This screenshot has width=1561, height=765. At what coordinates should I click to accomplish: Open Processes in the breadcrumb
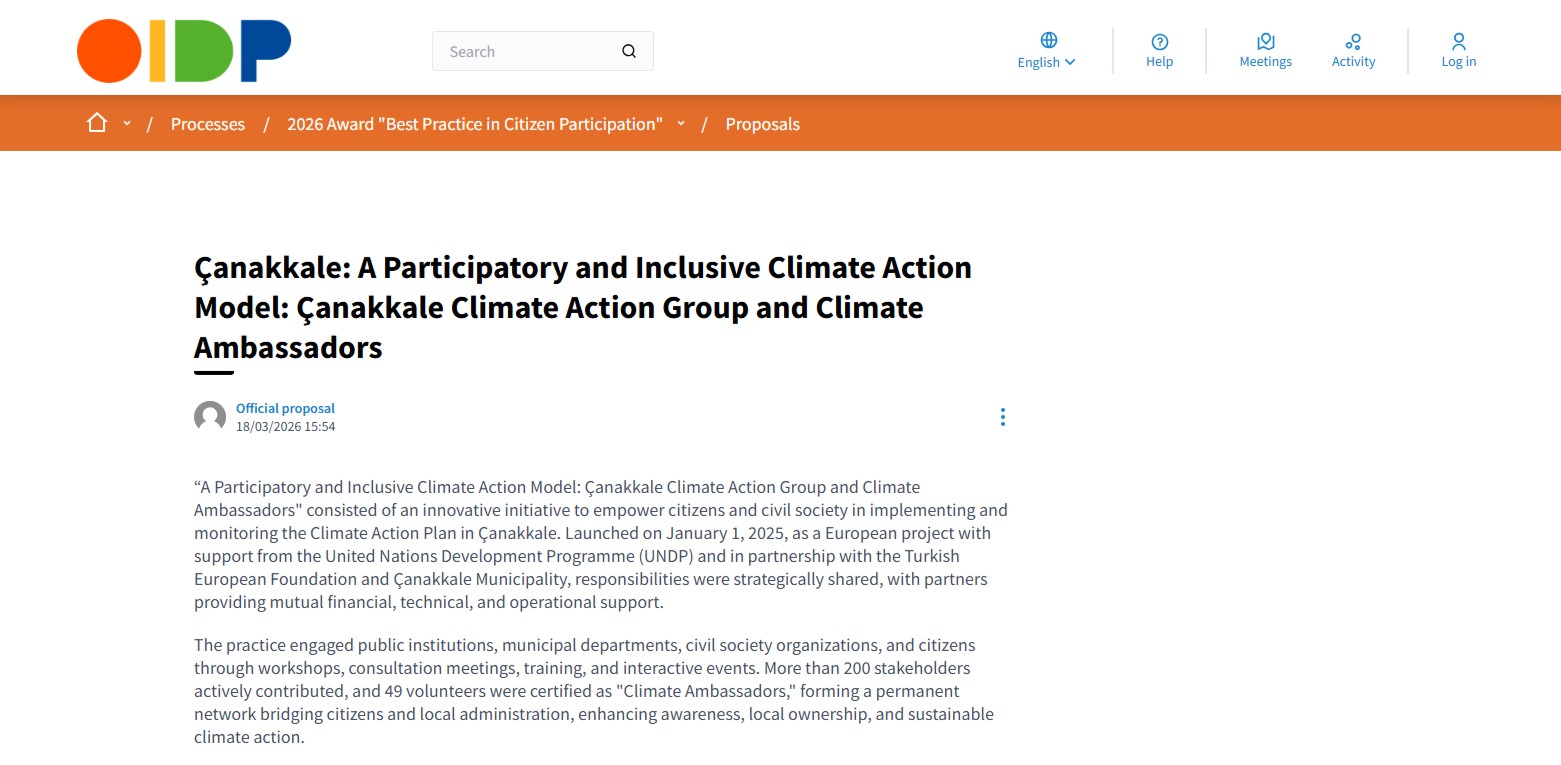[x=208, y=124]
